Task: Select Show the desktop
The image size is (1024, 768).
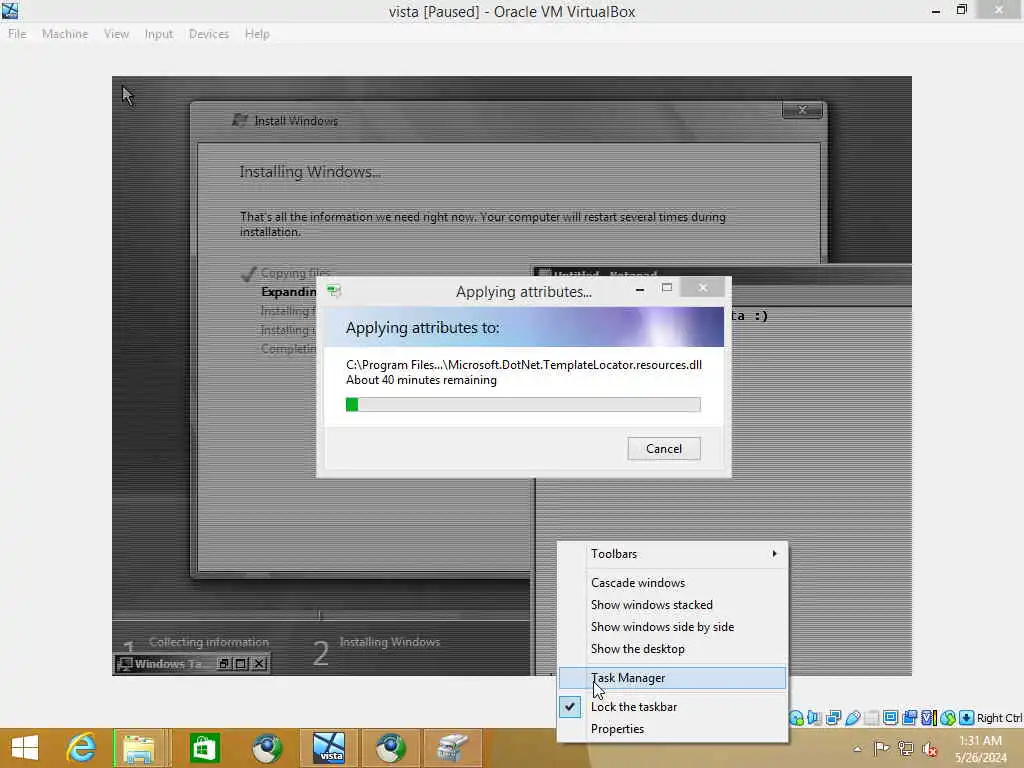Action: point(673,649)
